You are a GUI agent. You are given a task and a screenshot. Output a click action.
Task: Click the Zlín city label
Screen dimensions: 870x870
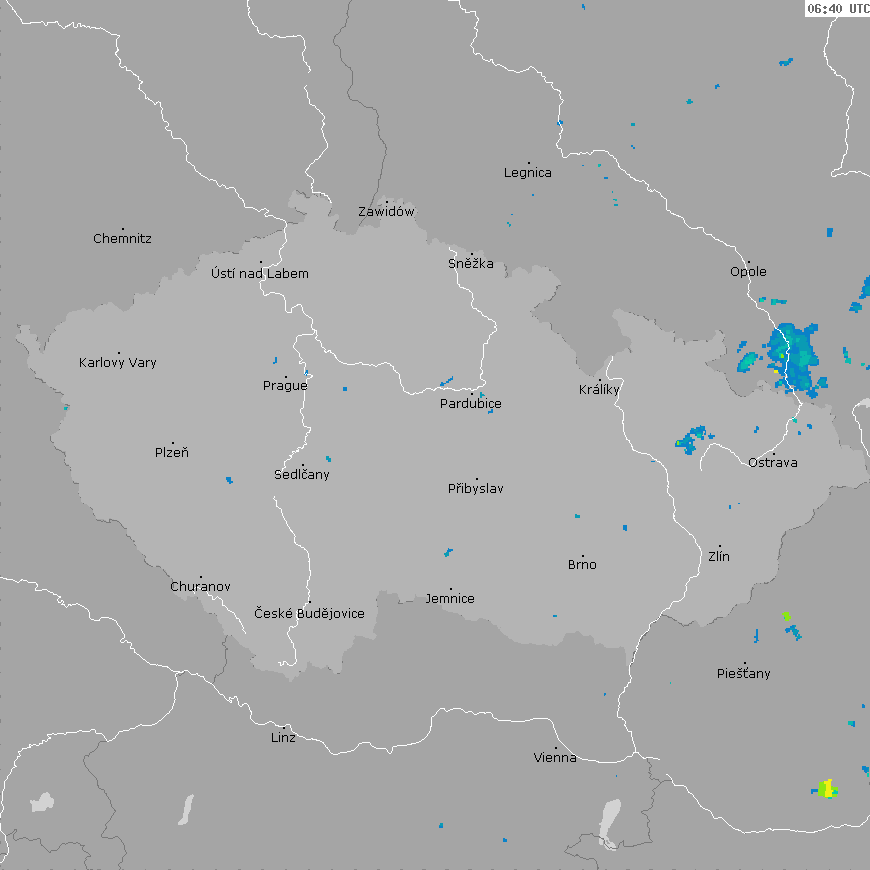click(719, 557)
